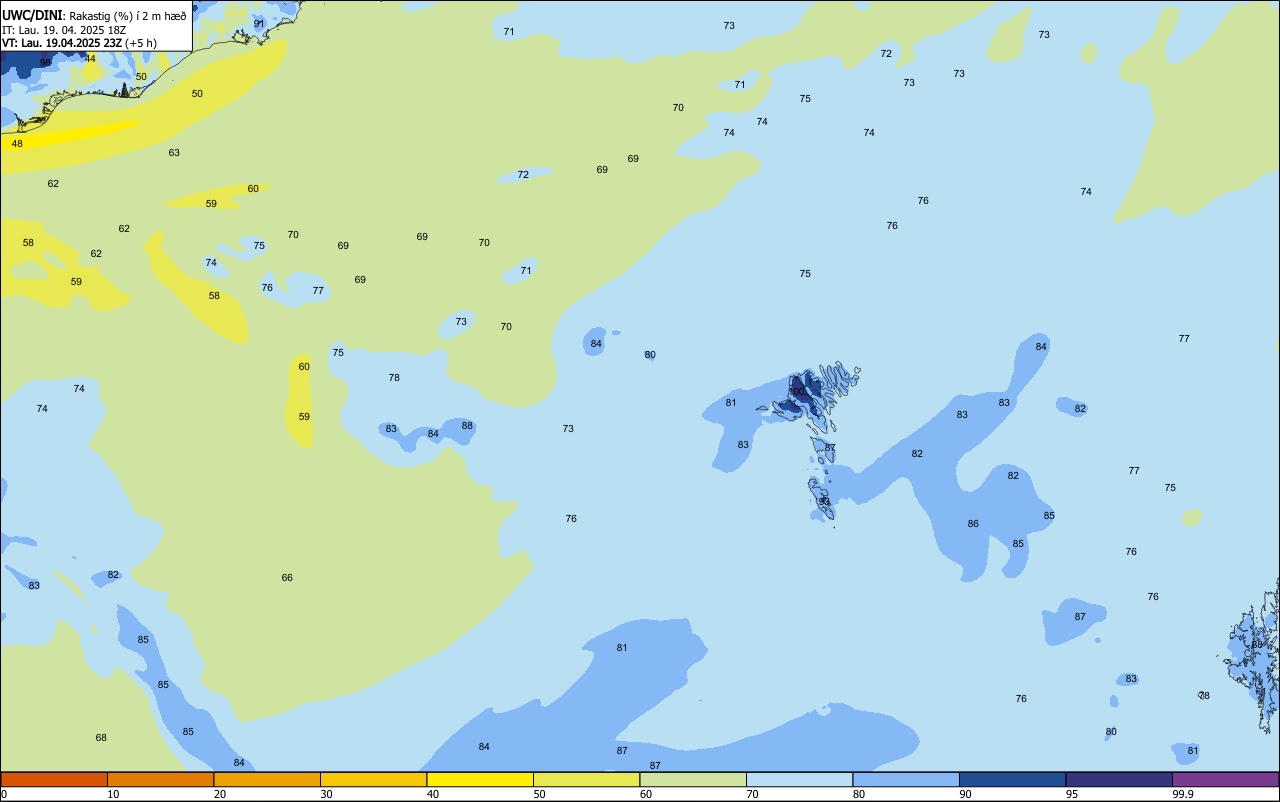The image size is (1280, 802).
Task: Click the legend tick label 95
Action: (1072, 794)
